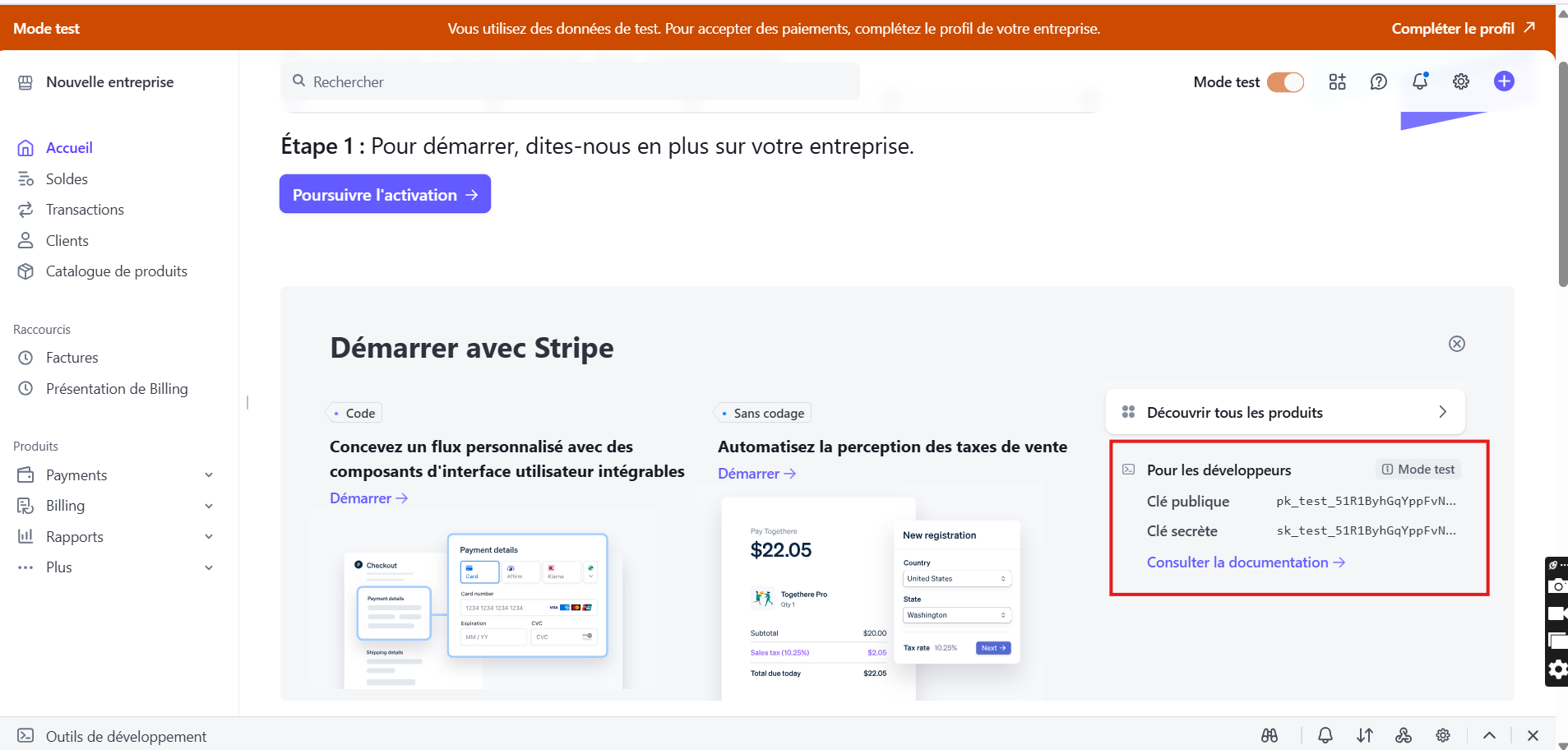Open the apps grid icon
The width and height of the screenshot is (1568, 750).
tap(1338, 81)
